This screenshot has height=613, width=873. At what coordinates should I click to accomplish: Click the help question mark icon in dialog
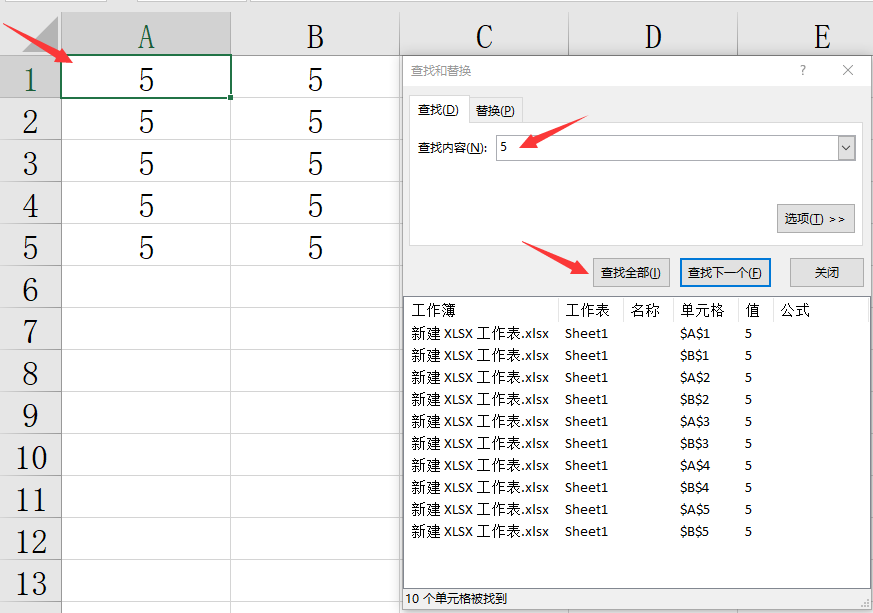(803, 71)
